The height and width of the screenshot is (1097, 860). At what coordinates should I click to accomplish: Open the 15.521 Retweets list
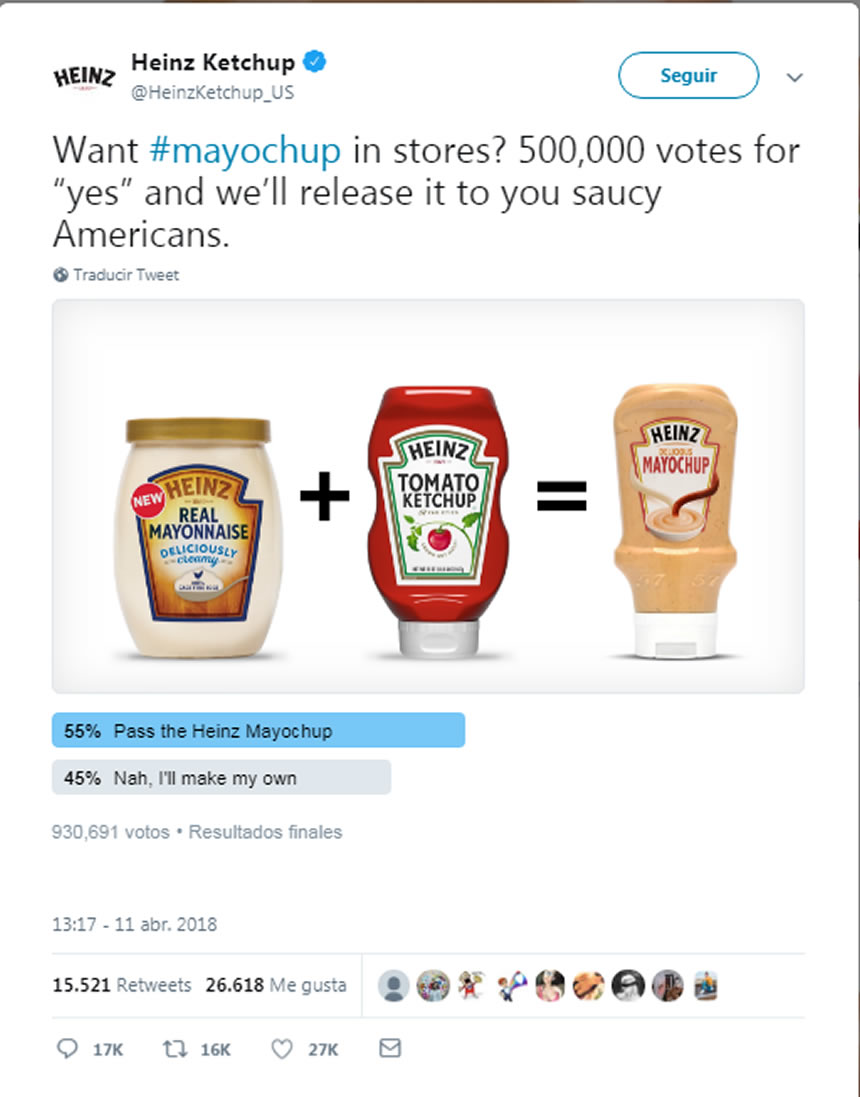coord(121,985)
